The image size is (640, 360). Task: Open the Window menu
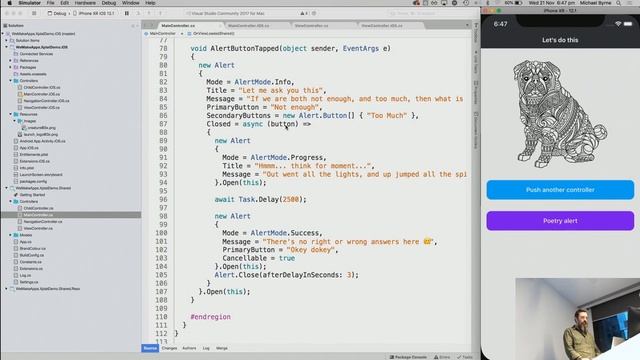click(x=131, y=3)
